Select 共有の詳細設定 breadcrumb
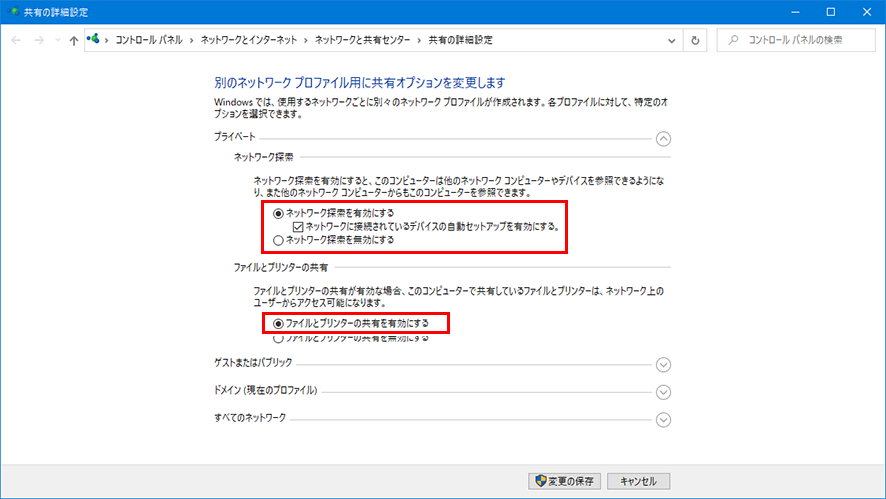The width and height of the screenshot is (886, 499). [x=461, y=40]
